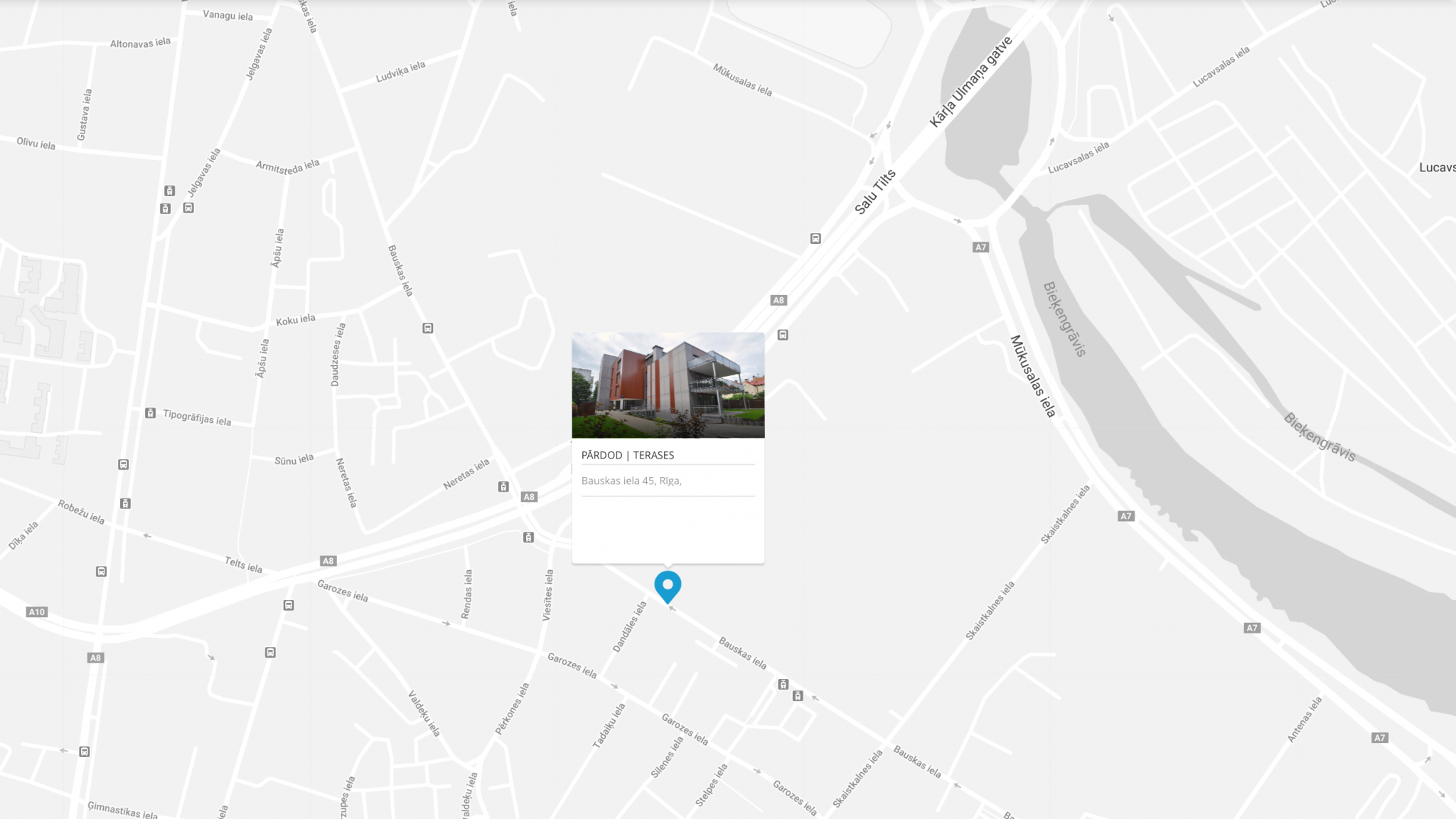Select the Armitsteda iela street label
The height and width of the screenshot is (819, 1456).
[x=288, y=167]
